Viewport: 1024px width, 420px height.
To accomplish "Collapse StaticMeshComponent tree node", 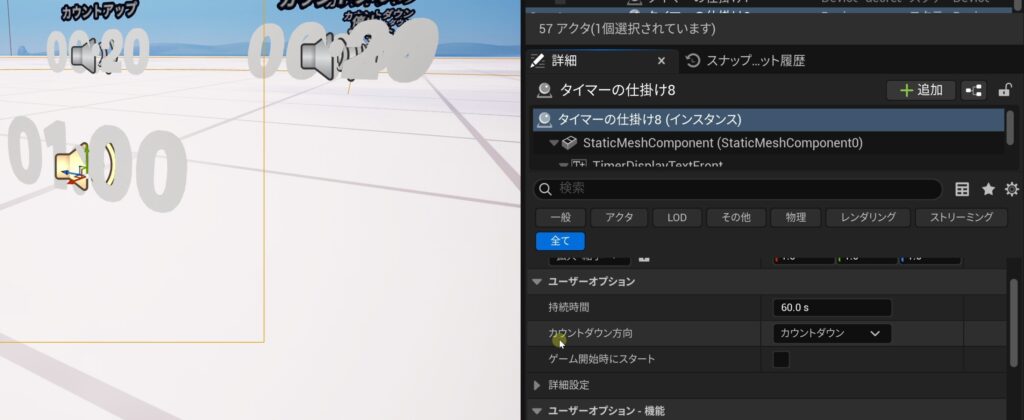I will click(553, 143).
